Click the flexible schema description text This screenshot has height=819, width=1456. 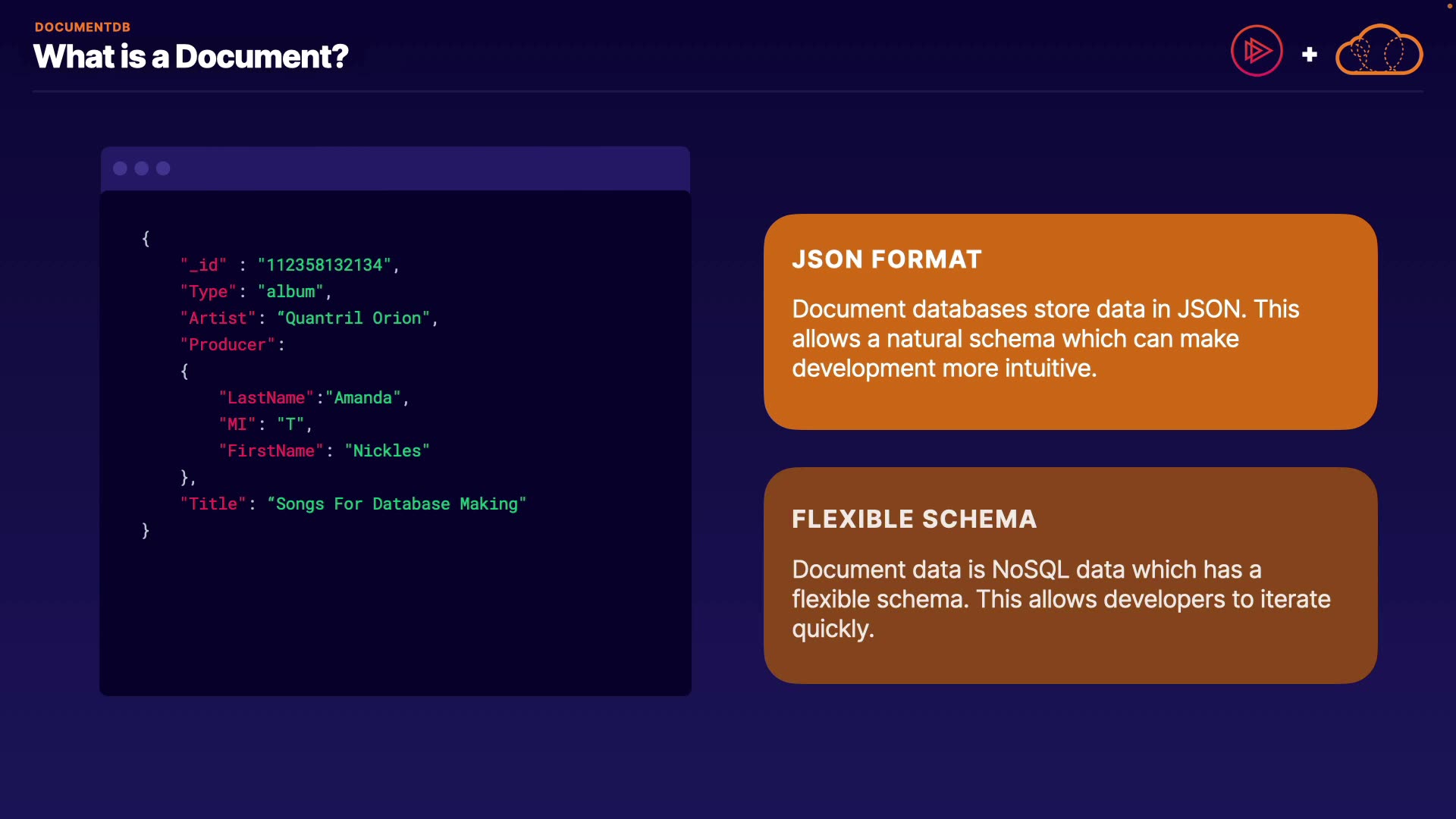coord(1060,599)
